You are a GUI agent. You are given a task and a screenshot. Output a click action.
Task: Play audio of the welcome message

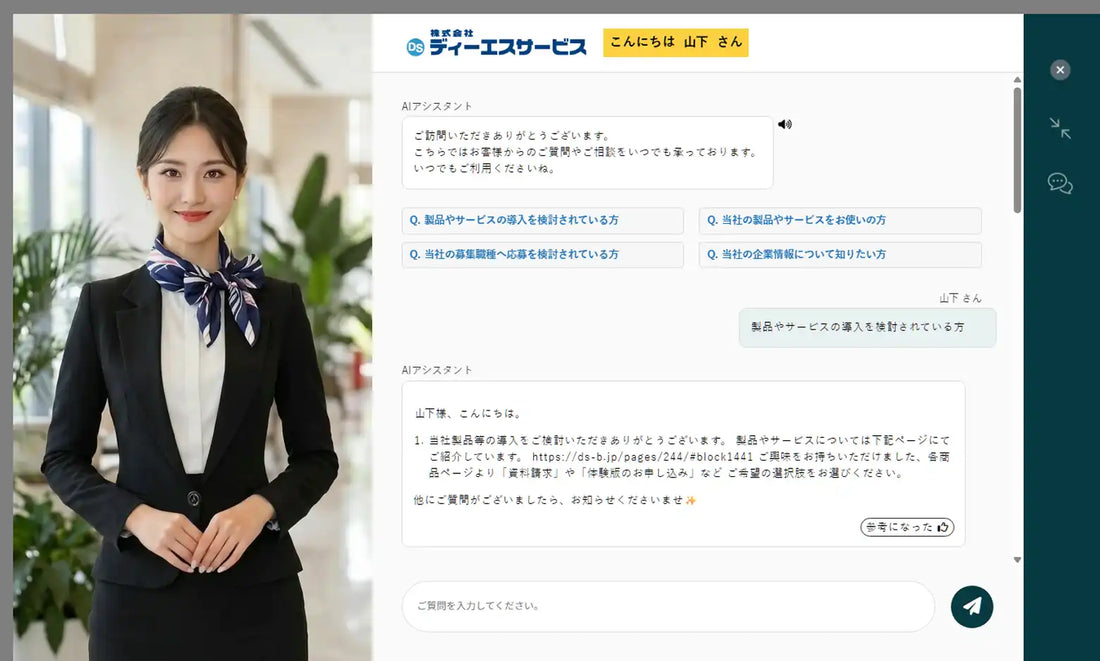coord(784,124)
